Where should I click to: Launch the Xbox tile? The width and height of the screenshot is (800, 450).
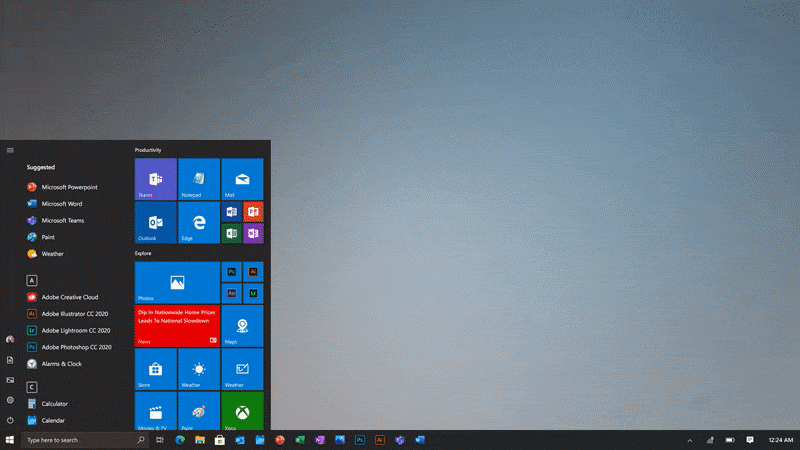click(242, 411)
